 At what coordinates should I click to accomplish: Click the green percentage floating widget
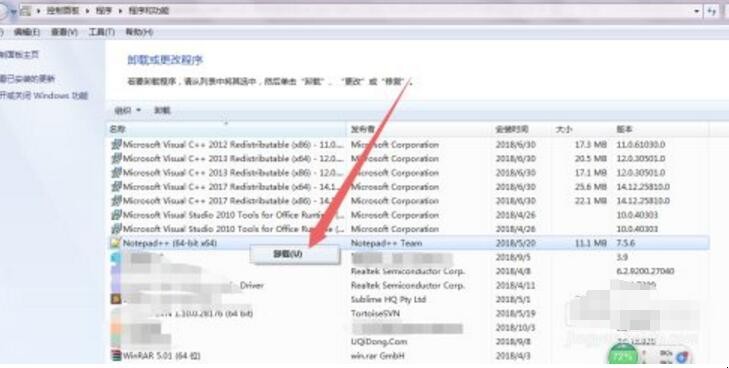[623, 357]
